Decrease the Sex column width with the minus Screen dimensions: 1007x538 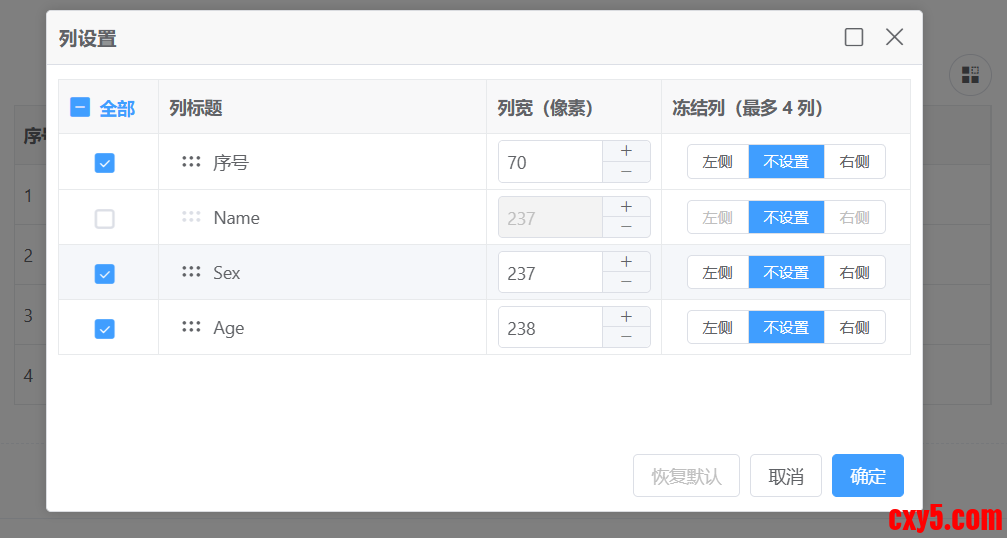626,283
